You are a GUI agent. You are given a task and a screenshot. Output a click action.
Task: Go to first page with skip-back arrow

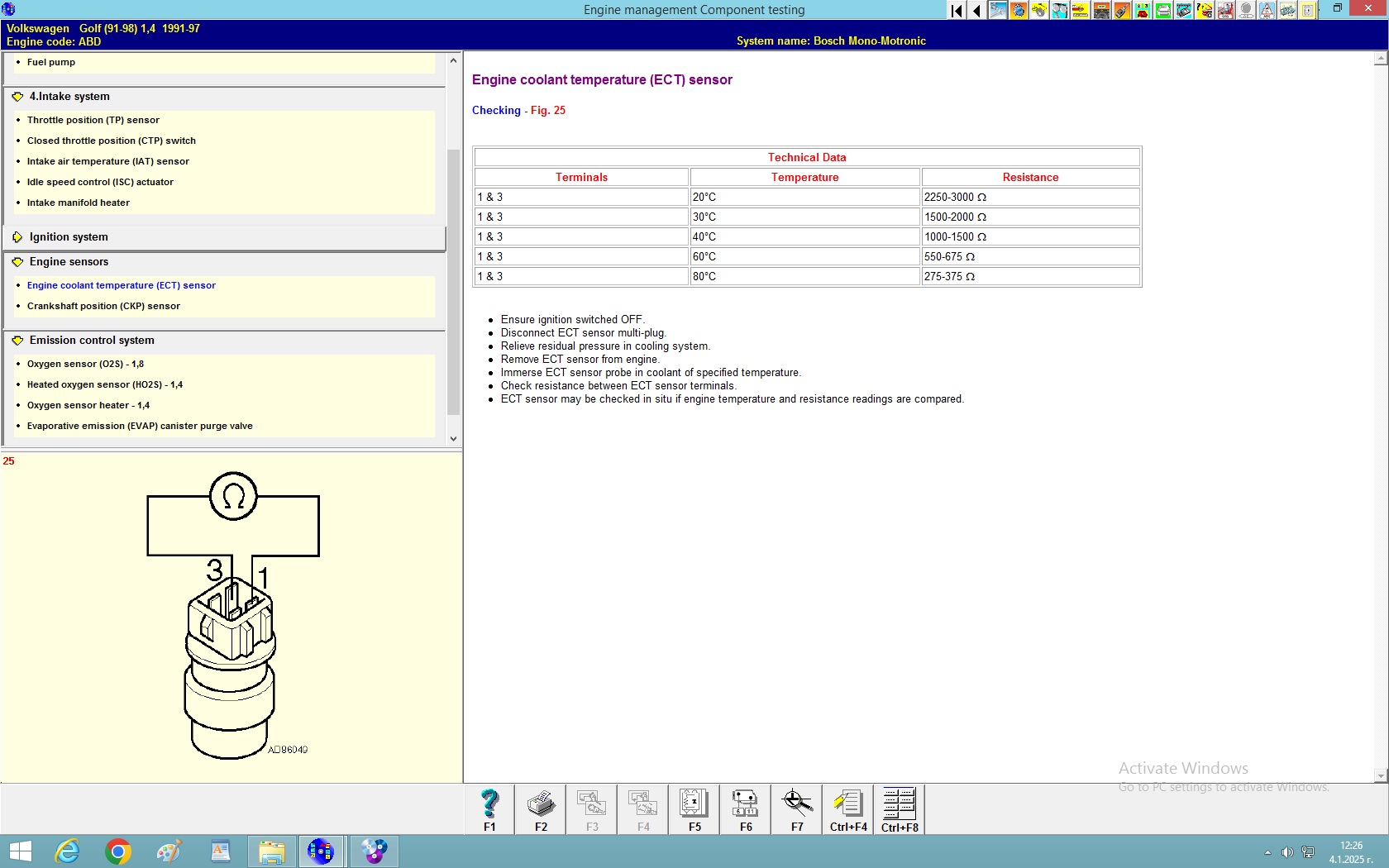pyautogui.click(x=957, y=11)
